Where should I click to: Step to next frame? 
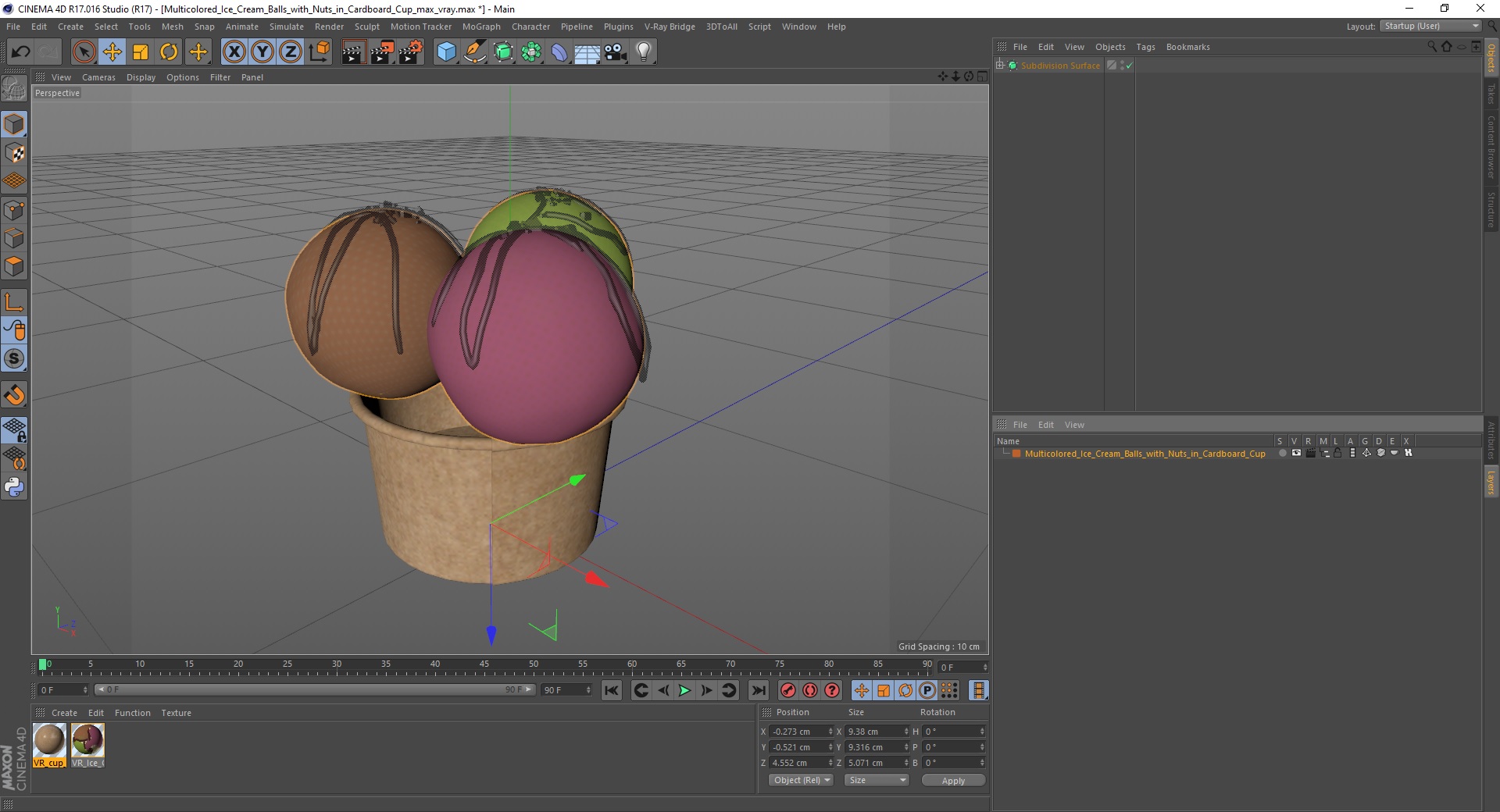[706, 690]
